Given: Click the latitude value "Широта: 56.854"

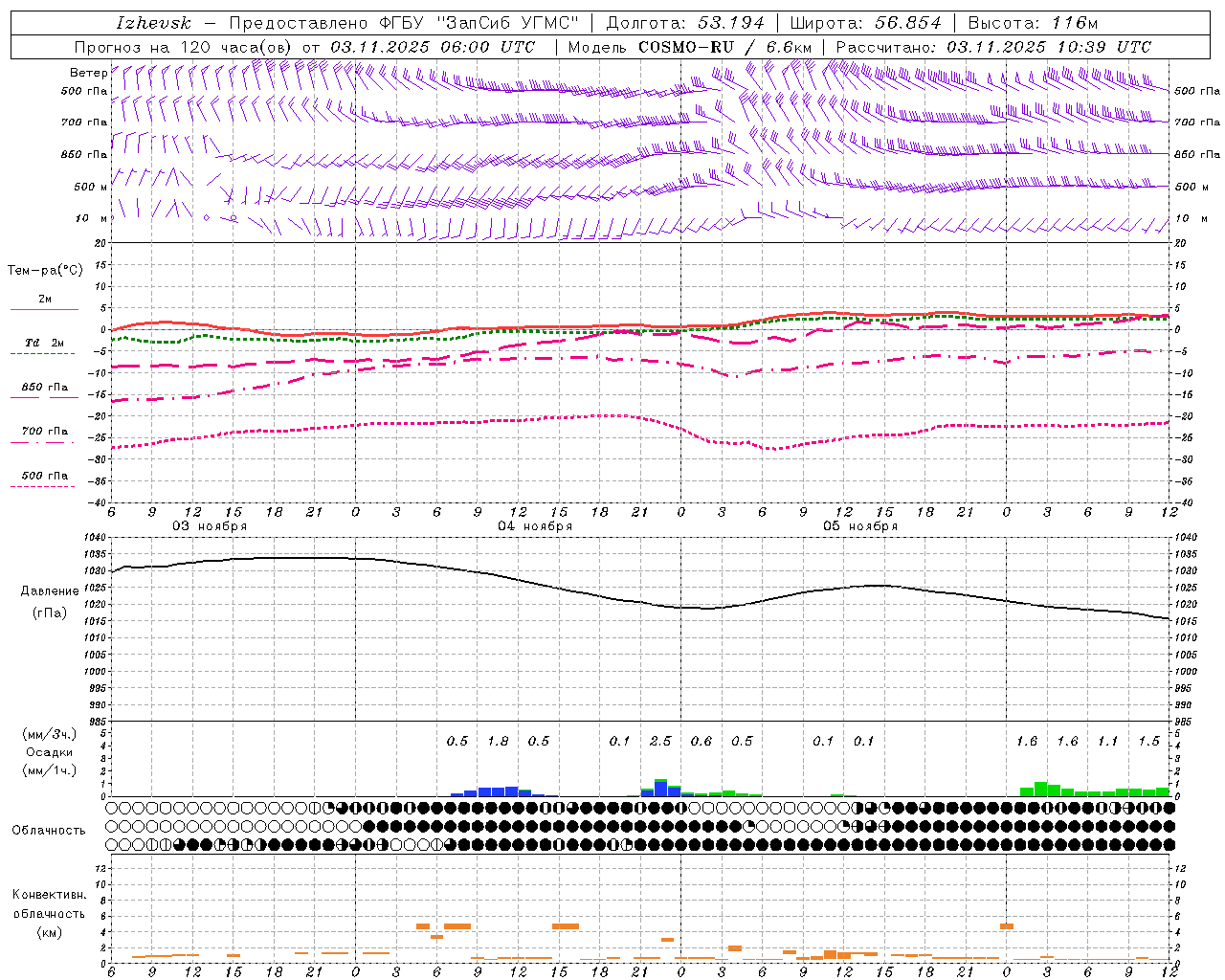Looking at the screenshot, I should [865, 23].
